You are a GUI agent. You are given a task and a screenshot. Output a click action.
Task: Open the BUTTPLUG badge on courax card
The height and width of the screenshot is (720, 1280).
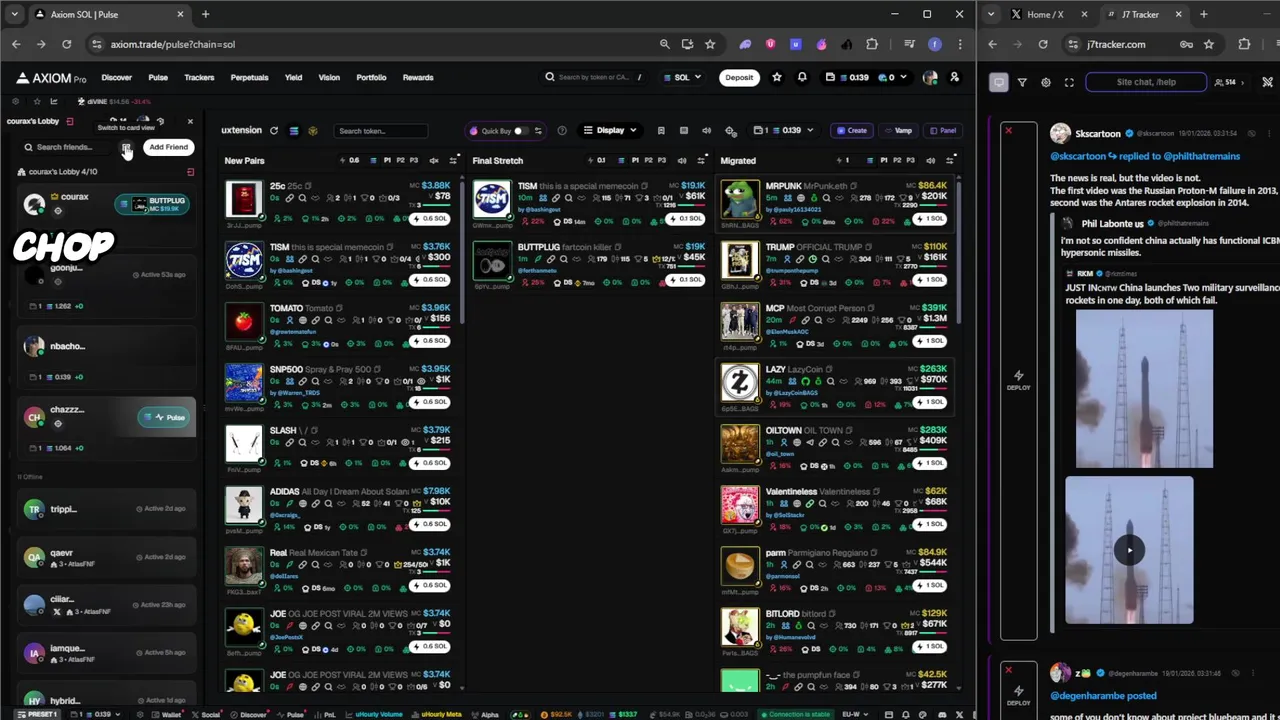[x=153, y=204]
